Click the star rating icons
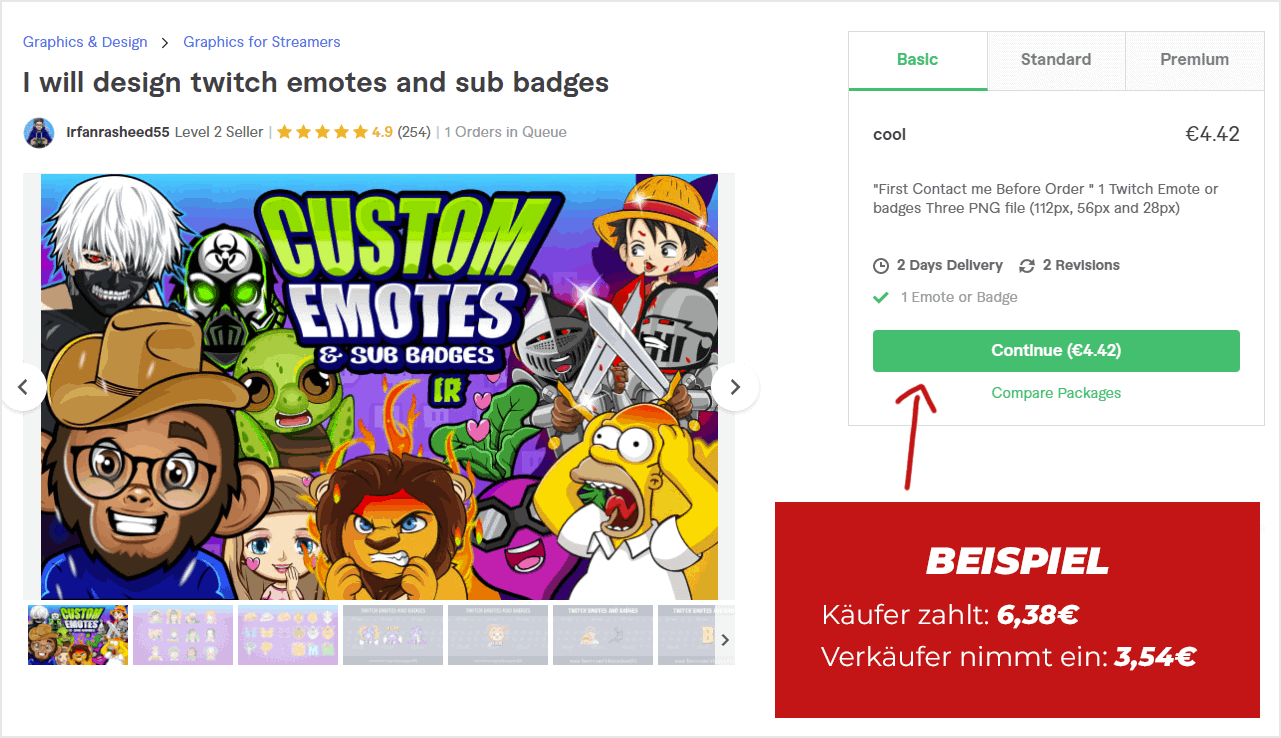Viewport: 1281px width, 738px height. tap(323, 132)
